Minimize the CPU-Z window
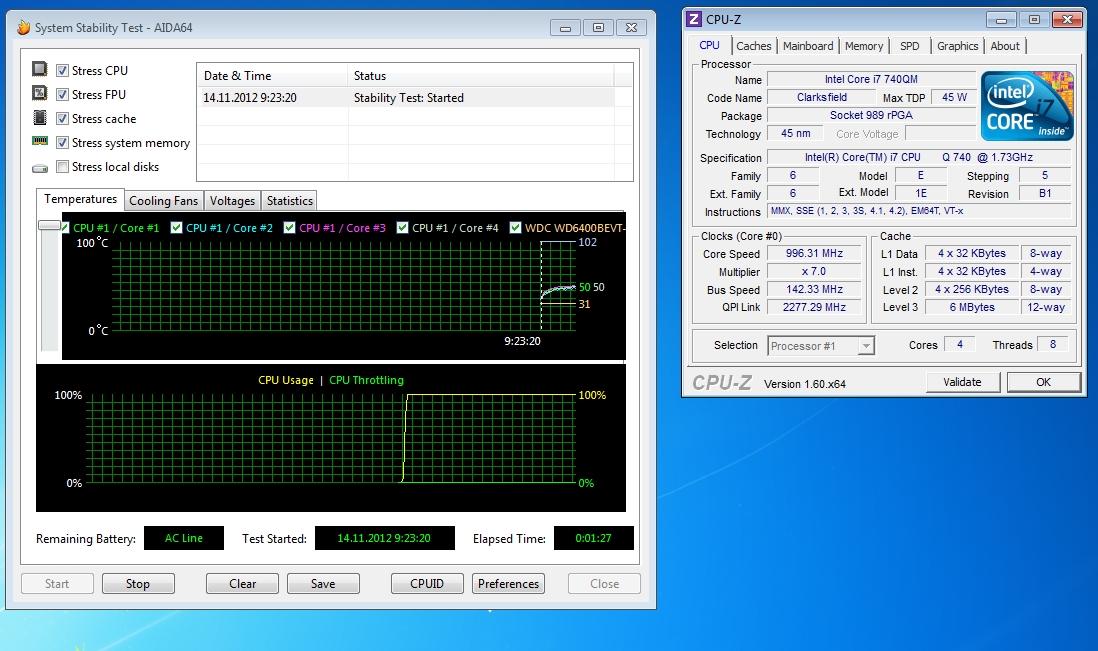 (x=1001, y=20)
